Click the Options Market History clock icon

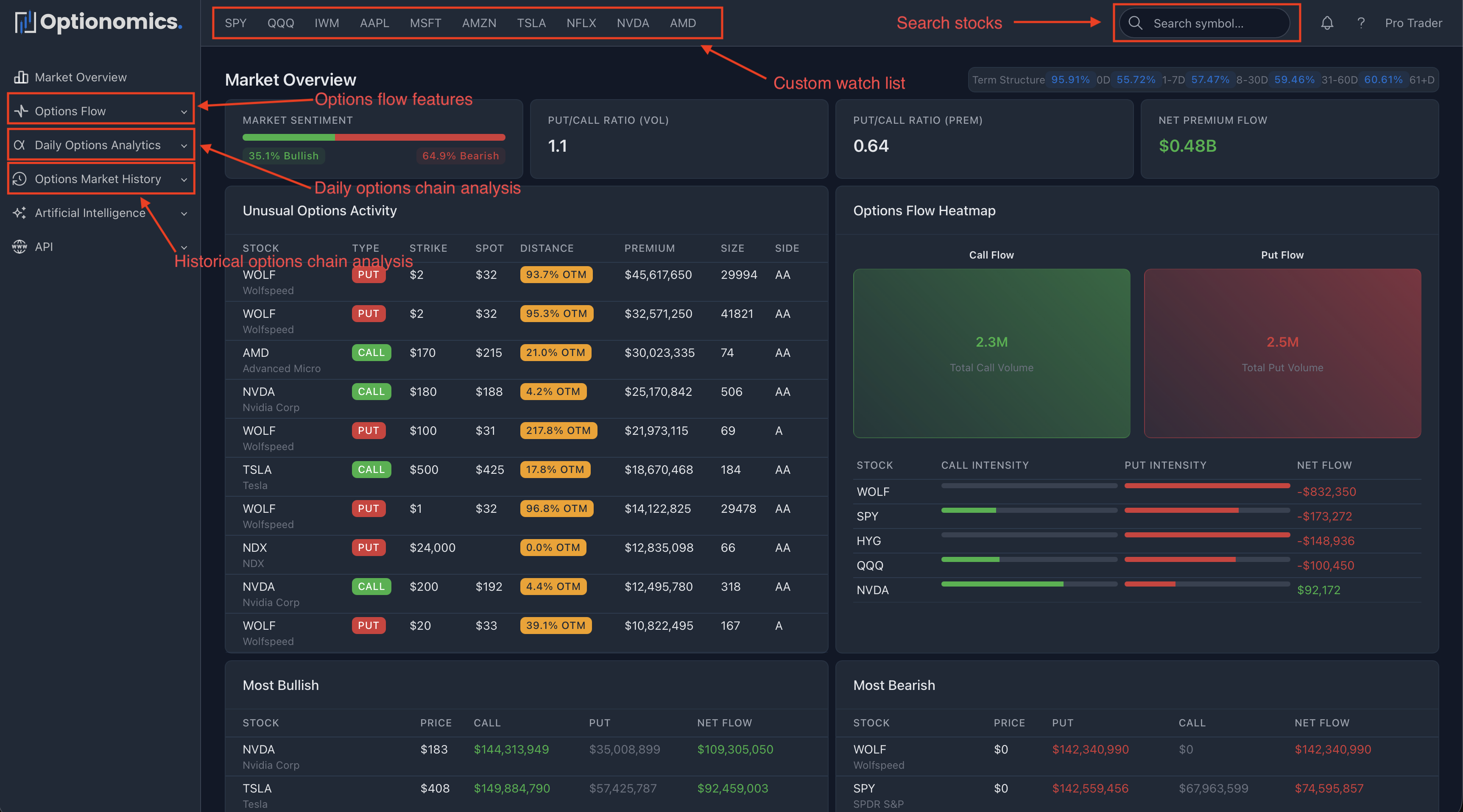20,179
